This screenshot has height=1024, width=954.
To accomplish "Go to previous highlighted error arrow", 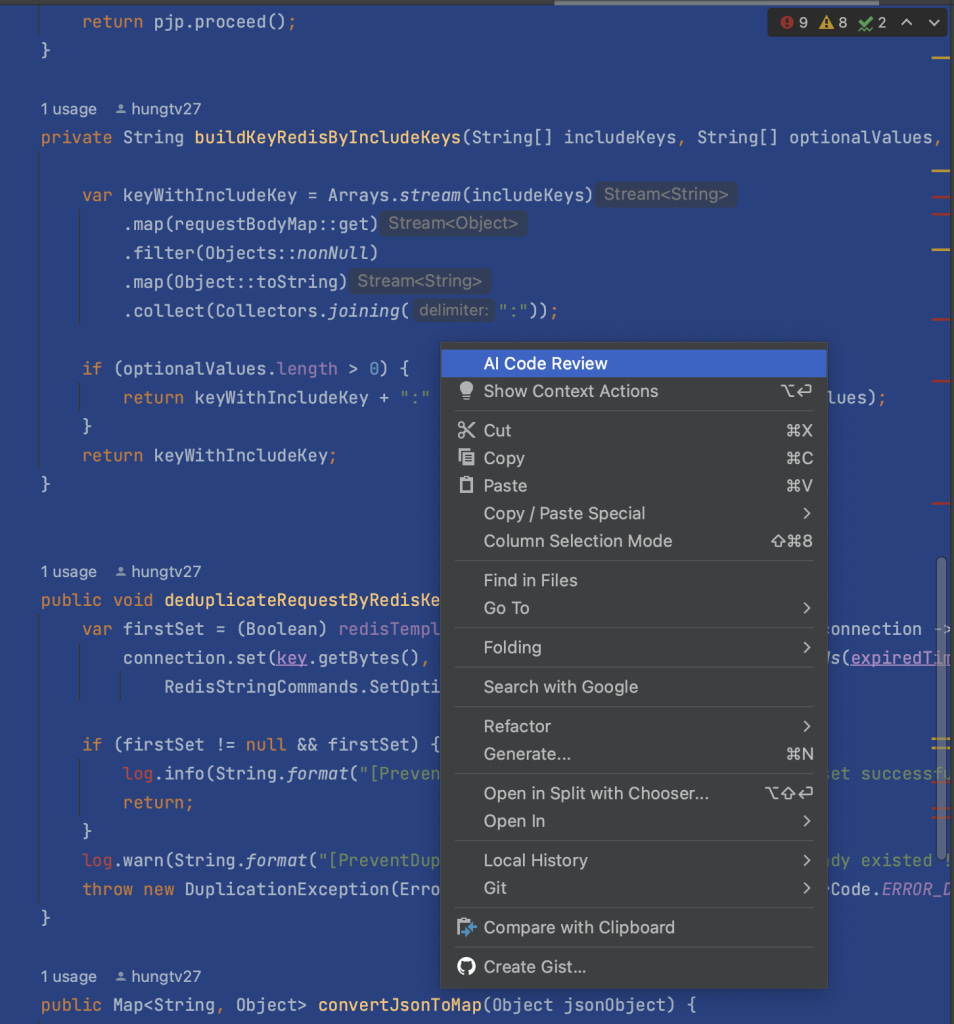I will [906, 22].
